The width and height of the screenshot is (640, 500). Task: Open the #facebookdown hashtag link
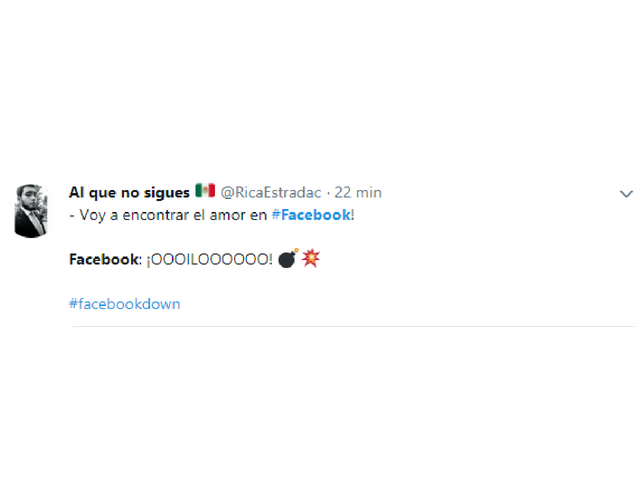point(124,304)
